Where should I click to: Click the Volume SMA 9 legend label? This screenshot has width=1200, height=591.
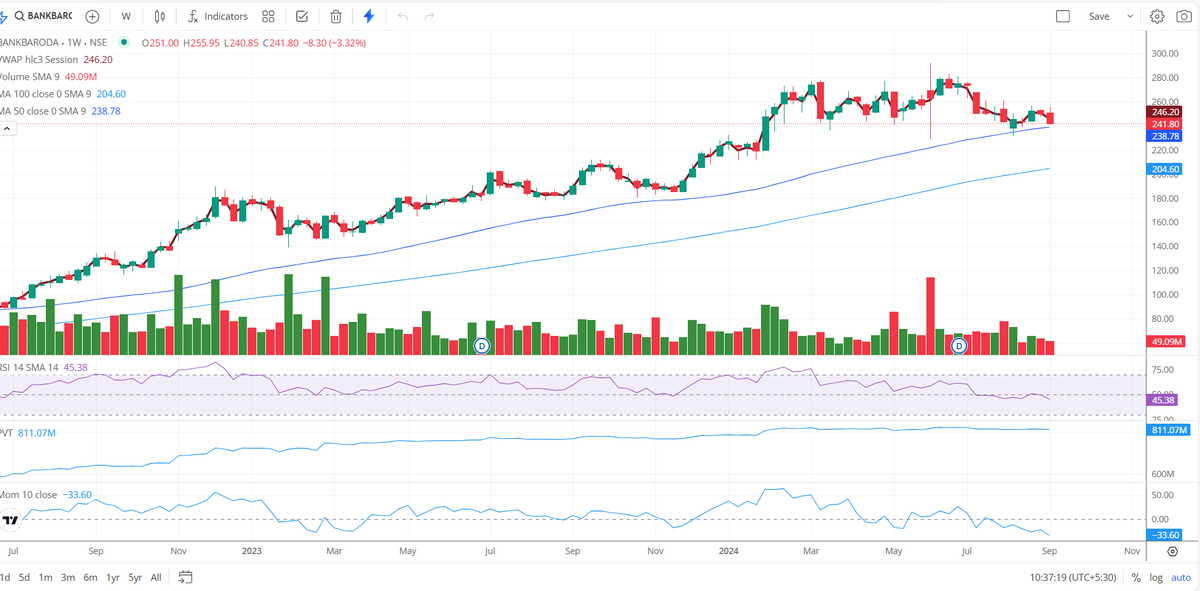pos(31,76)
